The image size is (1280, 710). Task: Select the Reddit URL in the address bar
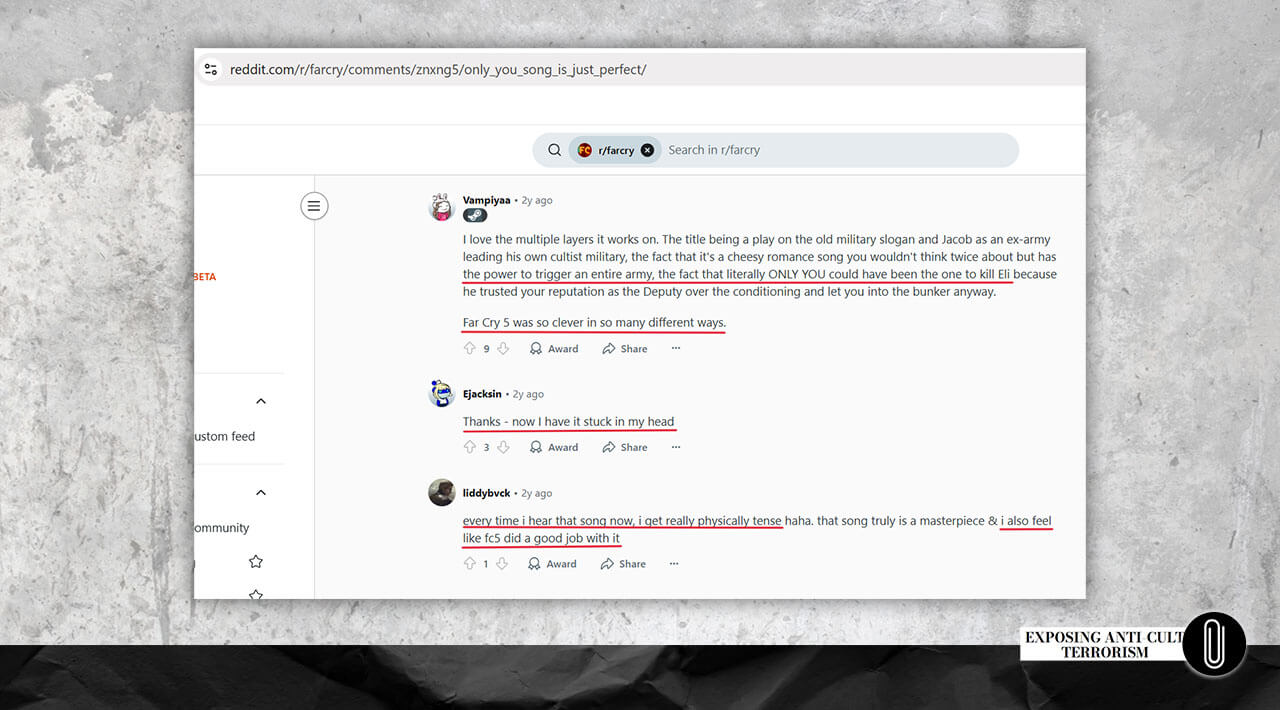pyautogui.click(x=438, y=69)
